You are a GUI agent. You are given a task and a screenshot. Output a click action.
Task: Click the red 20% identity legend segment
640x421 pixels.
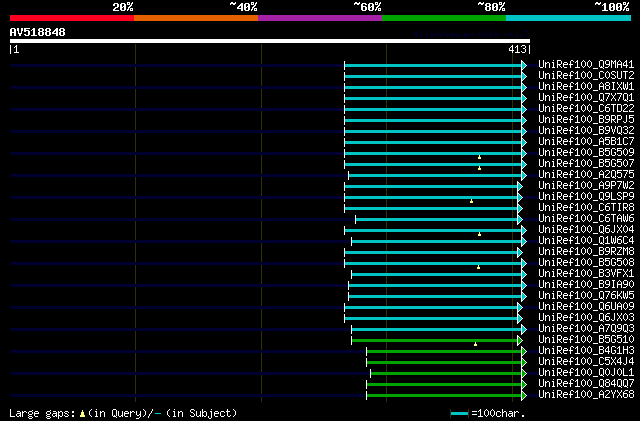(72, 18)
